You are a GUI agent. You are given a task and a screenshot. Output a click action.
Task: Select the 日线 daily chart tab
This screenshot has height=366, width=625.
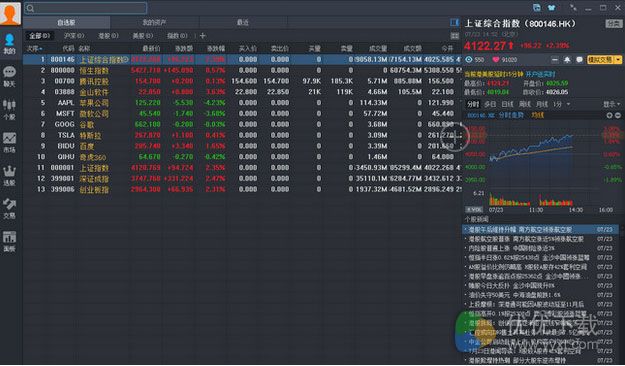507,104
